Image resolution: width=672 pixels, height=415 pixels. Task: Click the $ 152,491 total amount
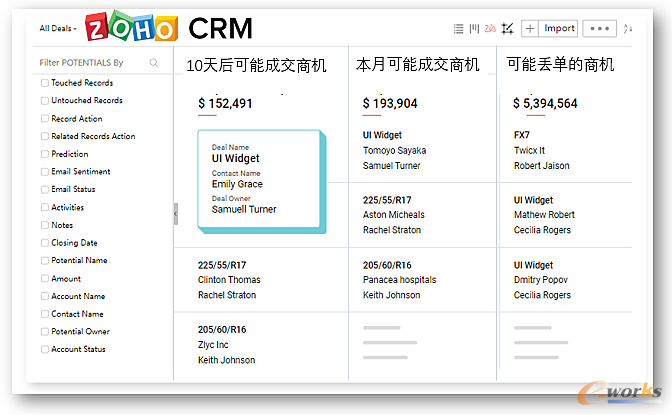(x=225, y=103)
